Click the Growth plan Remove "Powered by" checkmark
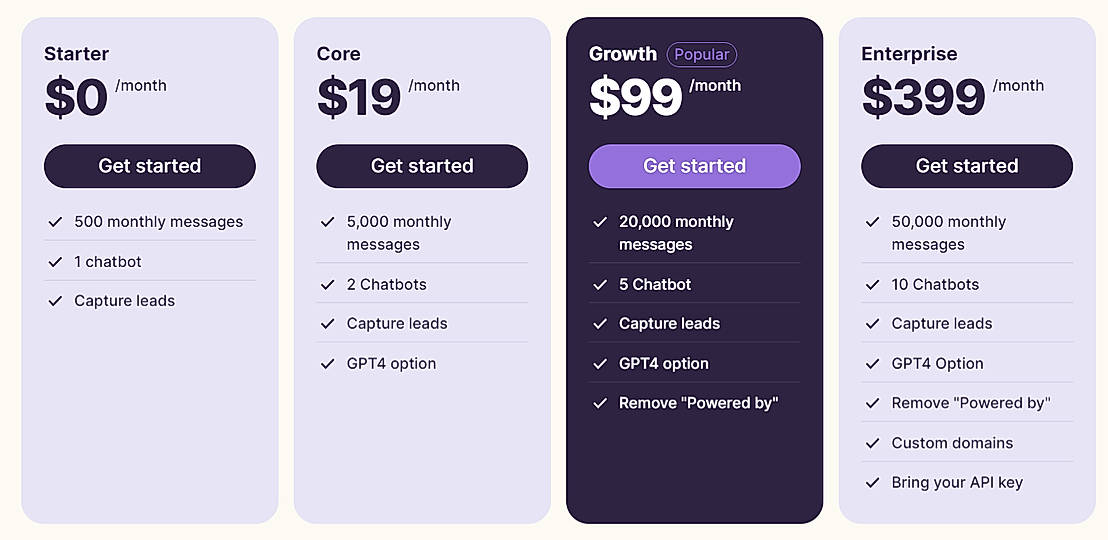 pyautogui.click(x=600, y=403)
